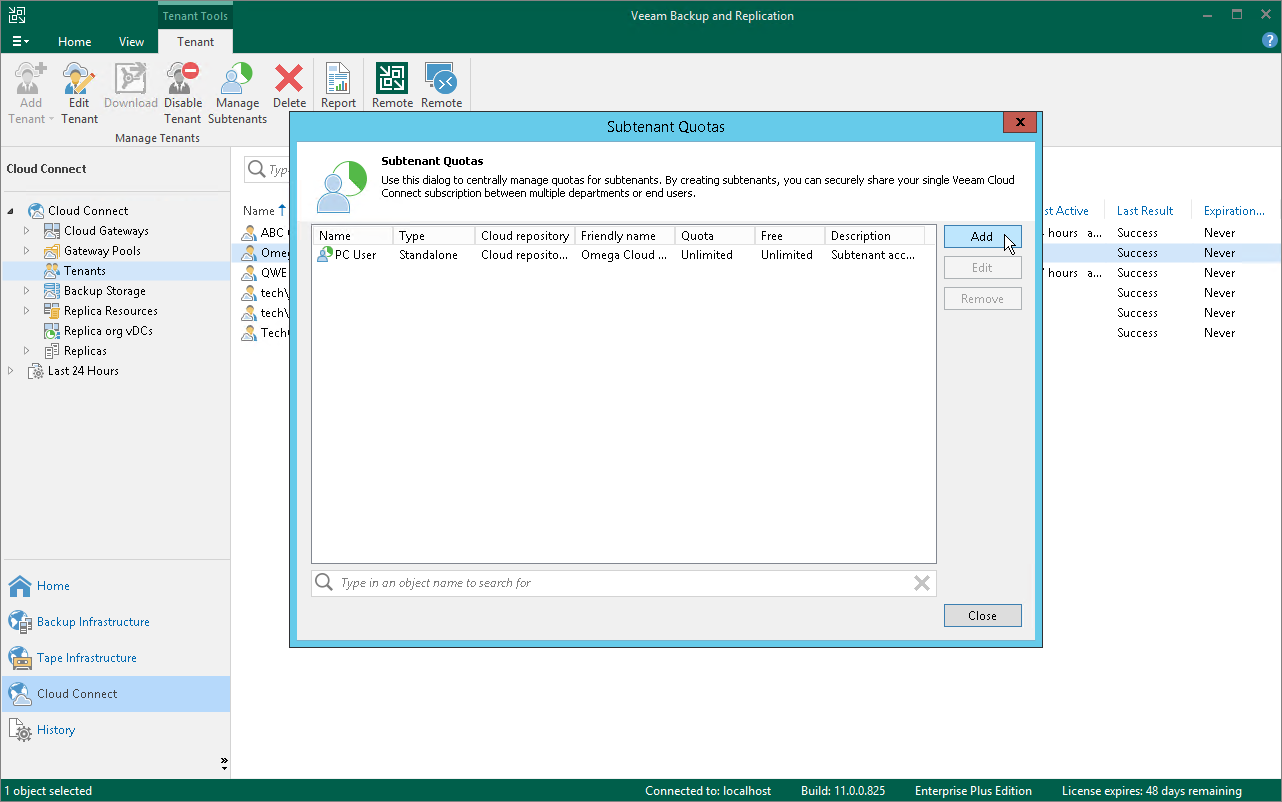The image size is (1282, 802).
Task: Sort subtenants by the Quota column
Action: 714,236
